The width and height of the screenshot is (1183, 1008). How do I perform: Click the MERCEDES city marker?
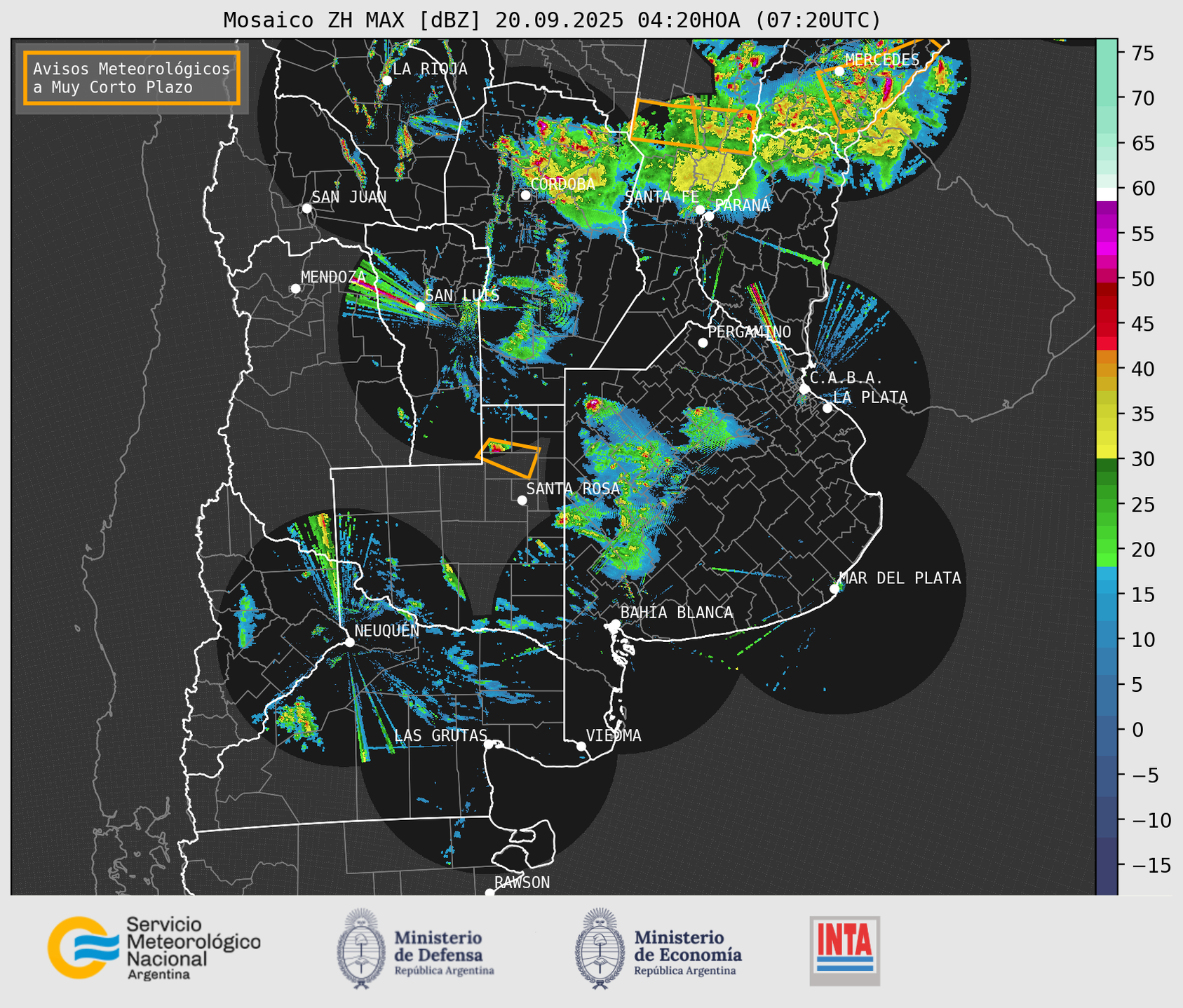[839, 71]
